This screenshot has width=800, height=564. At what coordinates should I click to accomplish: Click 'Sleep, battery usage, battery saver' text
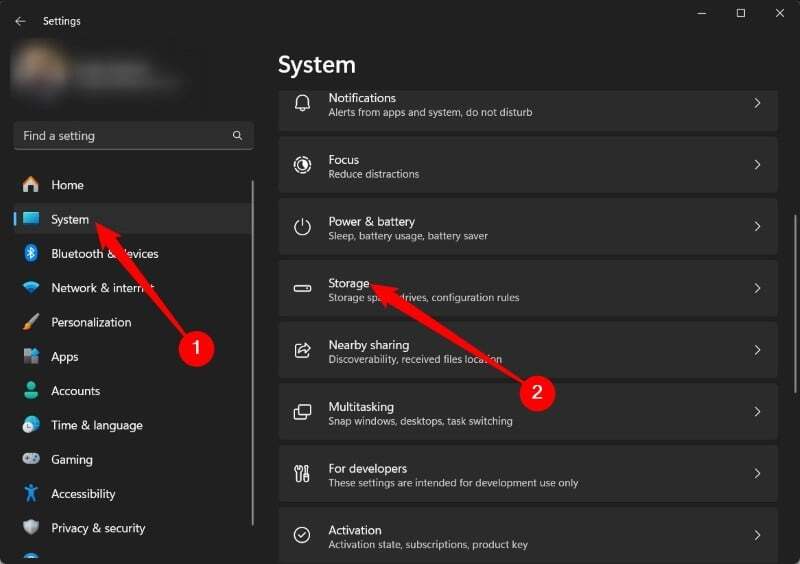[x=408, y=236]
